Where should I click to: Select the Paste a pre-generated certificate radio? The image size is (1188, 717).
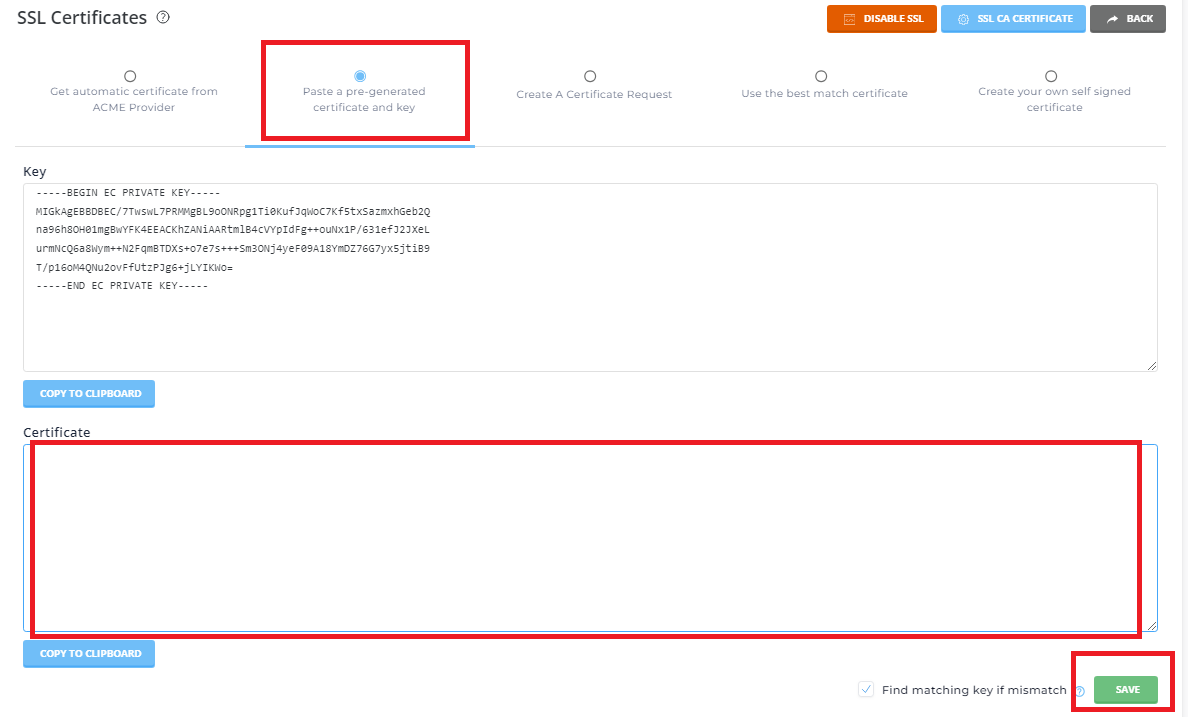click(360, 76)
